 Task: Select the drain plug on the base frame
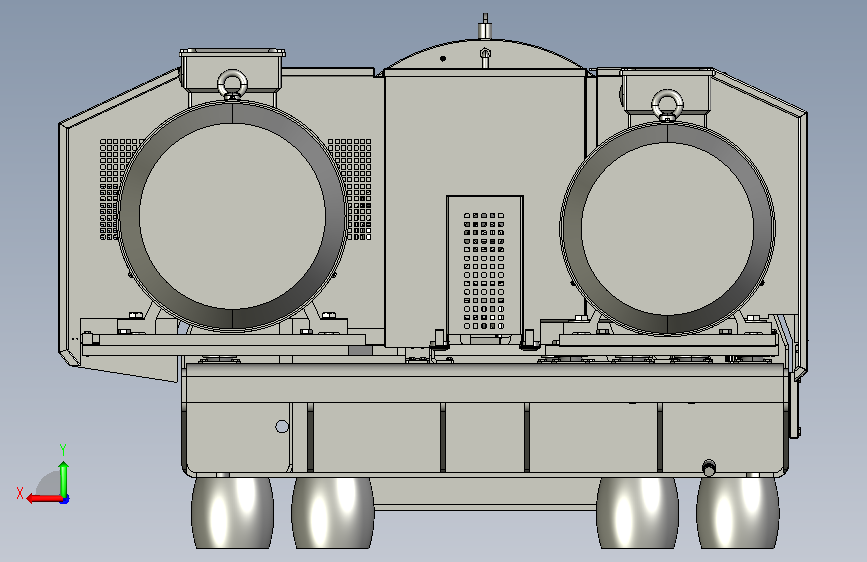tap(708, 467)
